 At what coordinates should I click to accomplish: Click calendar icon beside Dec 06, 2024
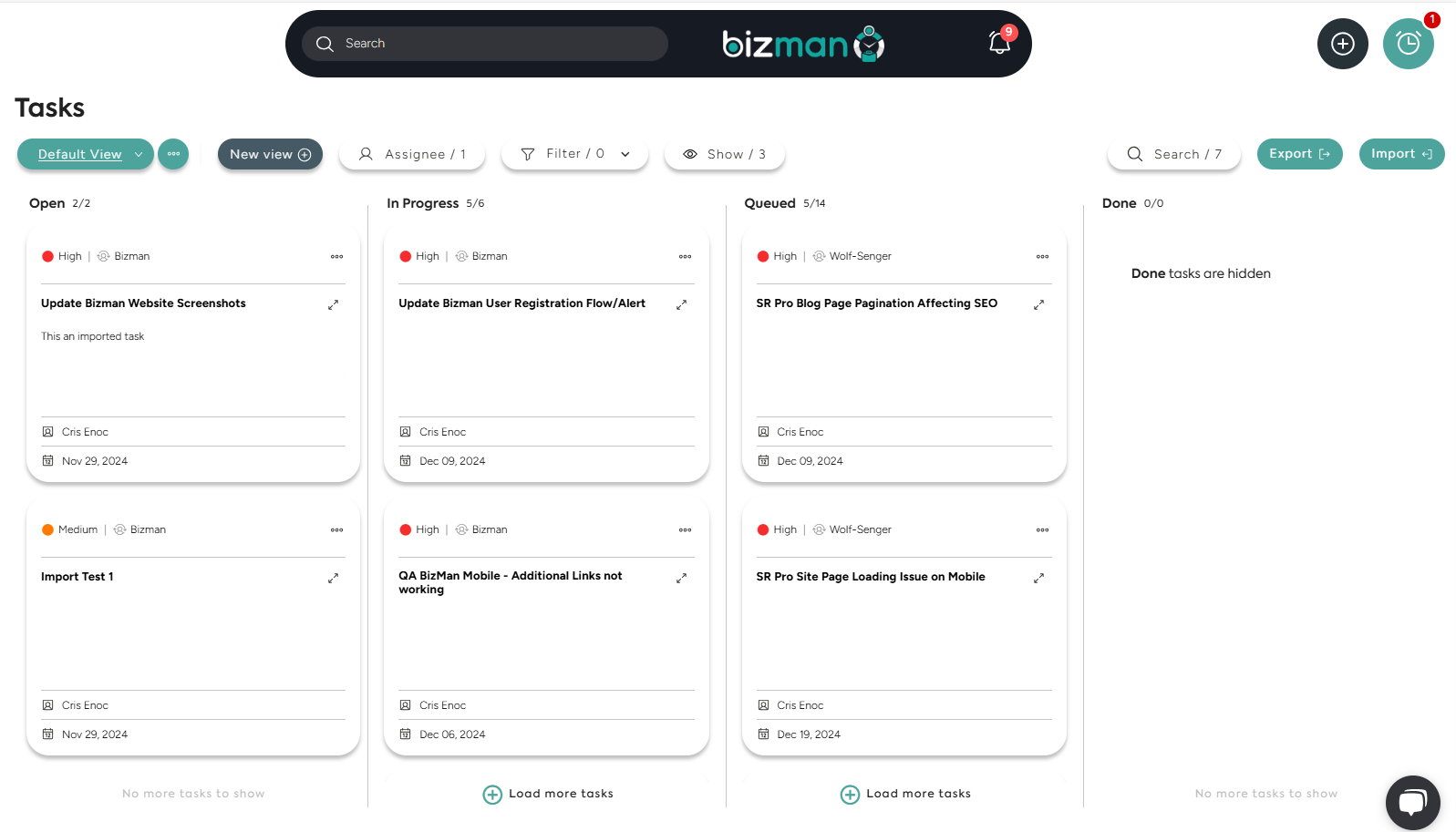[406, 734]
